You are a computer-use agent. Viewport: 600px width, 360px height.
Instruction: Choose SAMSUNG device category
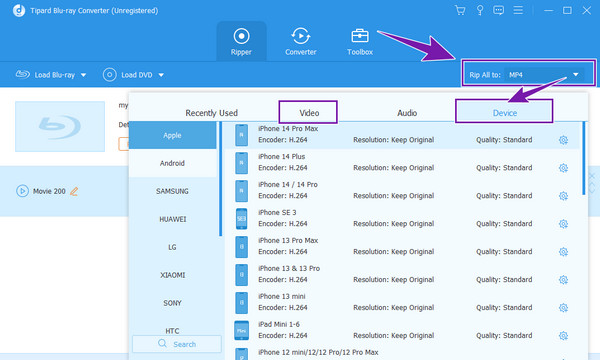pyautogui.click(x=173, y=191)
